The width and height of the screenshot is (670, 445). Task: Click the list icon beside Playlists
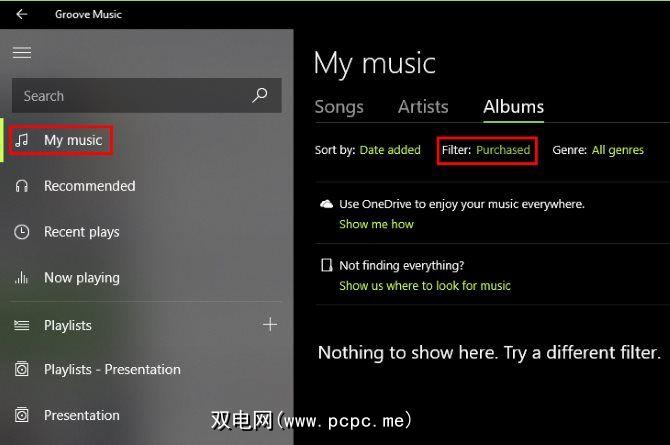[x=22, y=325]
